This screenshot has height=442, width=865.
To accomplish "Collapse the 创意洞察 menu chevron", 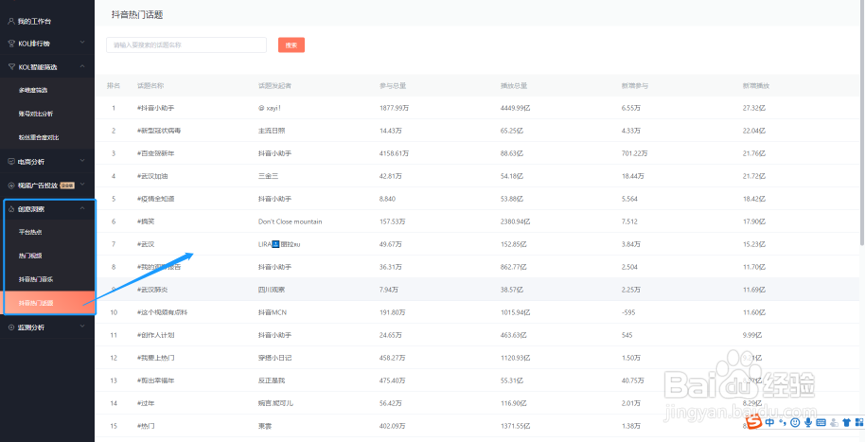I will pos(82,209).
